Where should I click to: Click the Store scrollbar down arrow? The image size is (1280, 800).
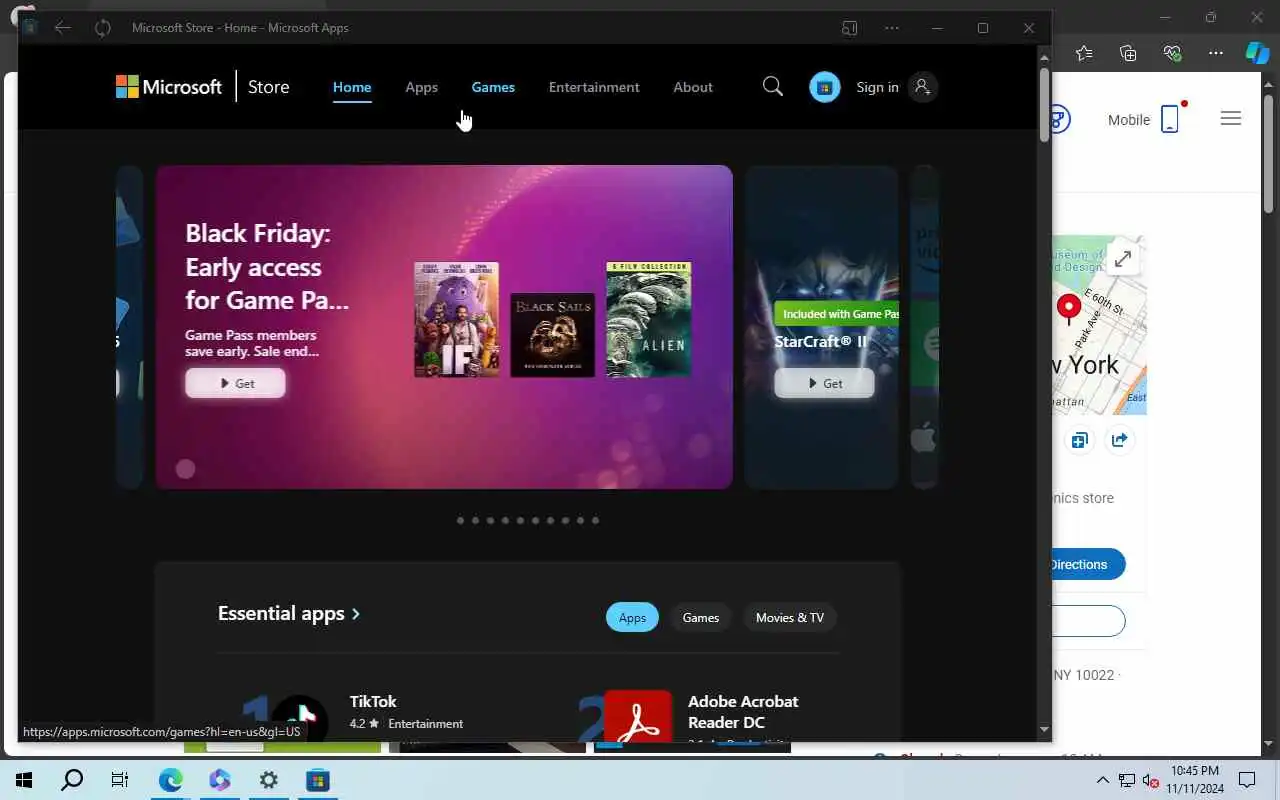point(1044,730)
